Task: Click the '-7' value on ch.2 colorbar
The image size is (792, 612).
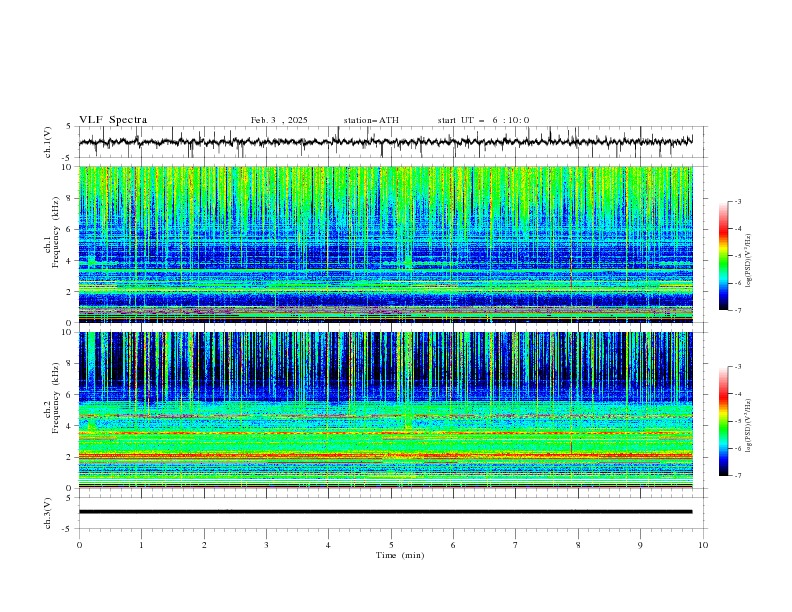Action: (x=737, y=475)
